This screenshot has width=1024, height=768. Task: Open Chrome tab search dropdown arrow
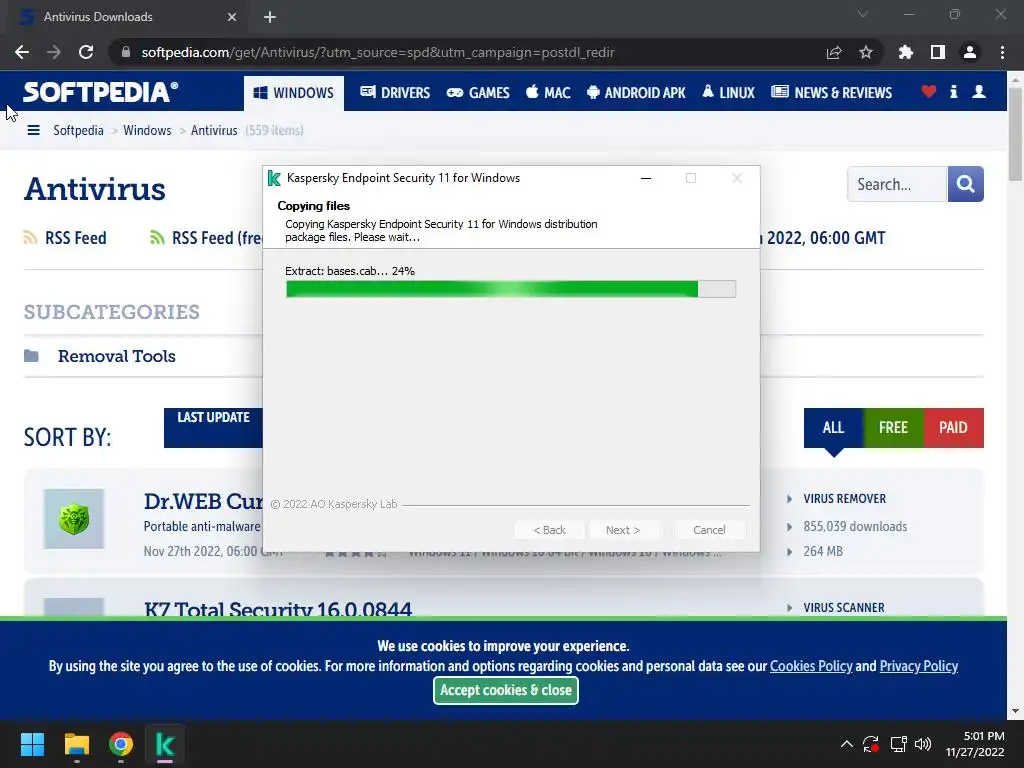click(863, 14)
